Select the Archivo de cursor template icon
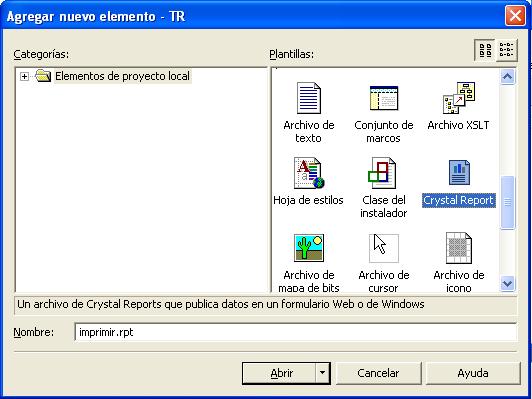 [x=384, y=248]
